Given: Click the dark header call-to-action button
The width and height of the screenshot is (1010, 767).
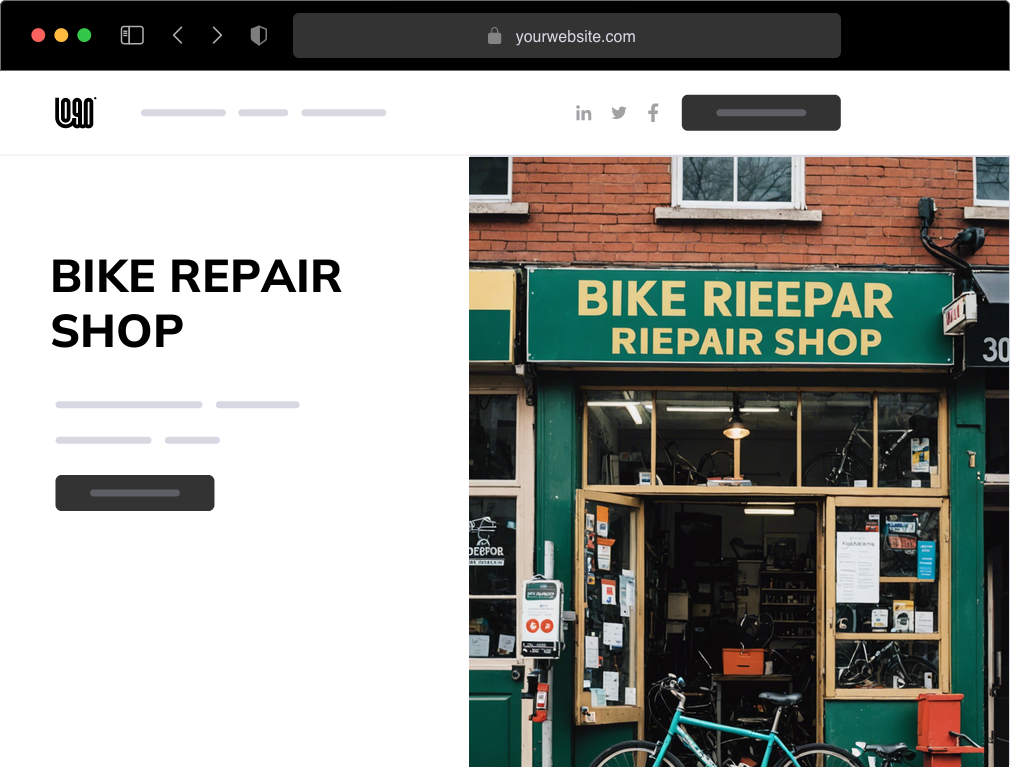Looking at the screenshot, I should click(x=761, y=112).
